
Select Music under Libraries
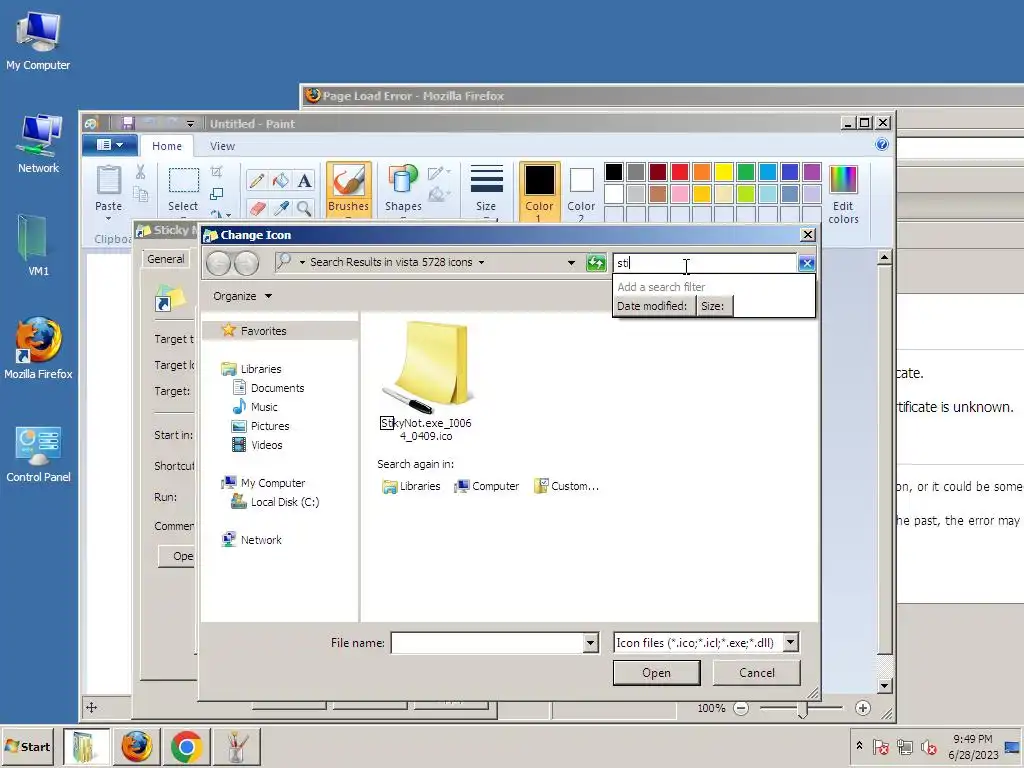pyautogui.click(x=255, y=407)
